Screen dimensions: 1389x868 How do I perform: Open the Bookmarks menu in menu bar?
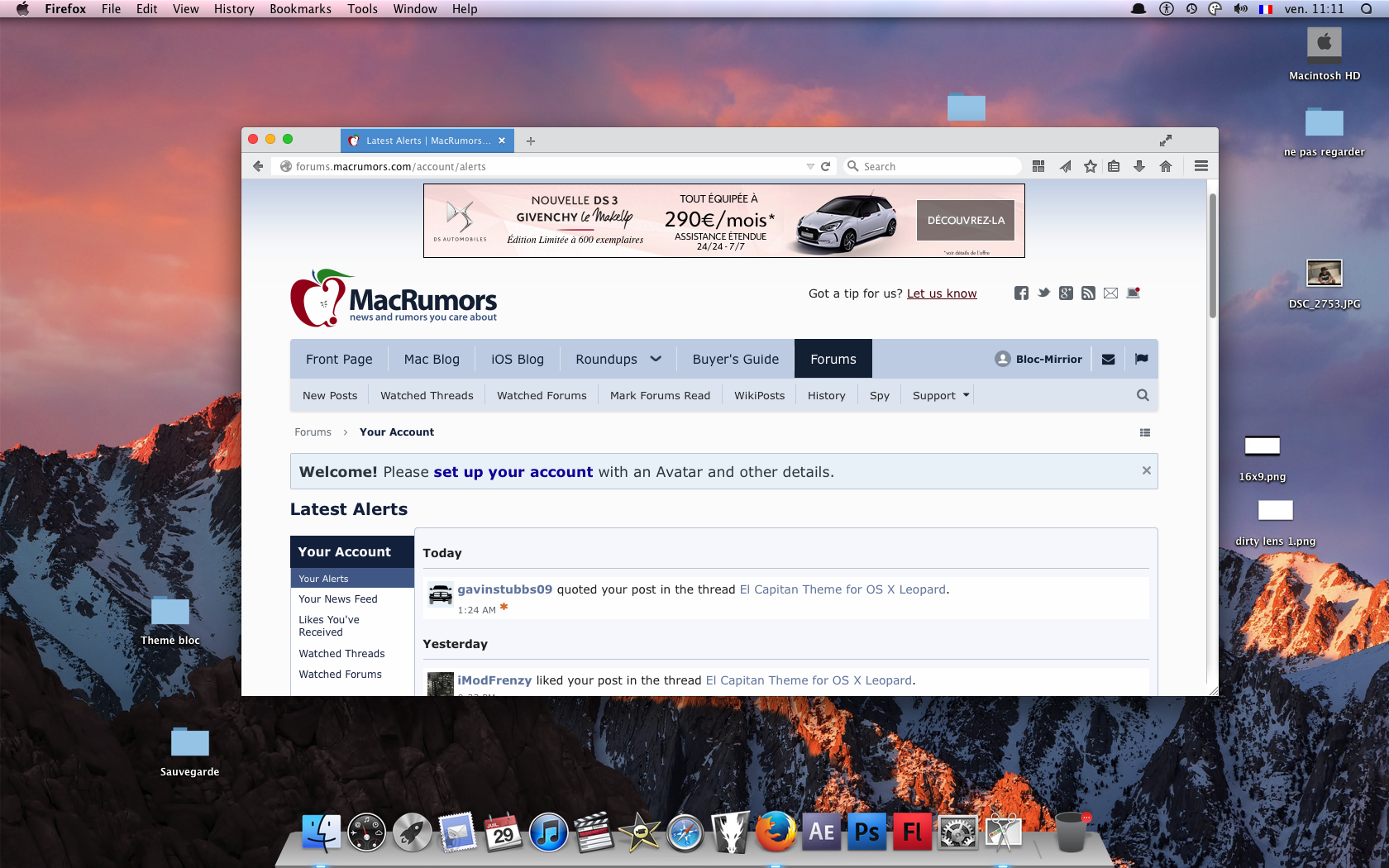click(x=300, y=9)
